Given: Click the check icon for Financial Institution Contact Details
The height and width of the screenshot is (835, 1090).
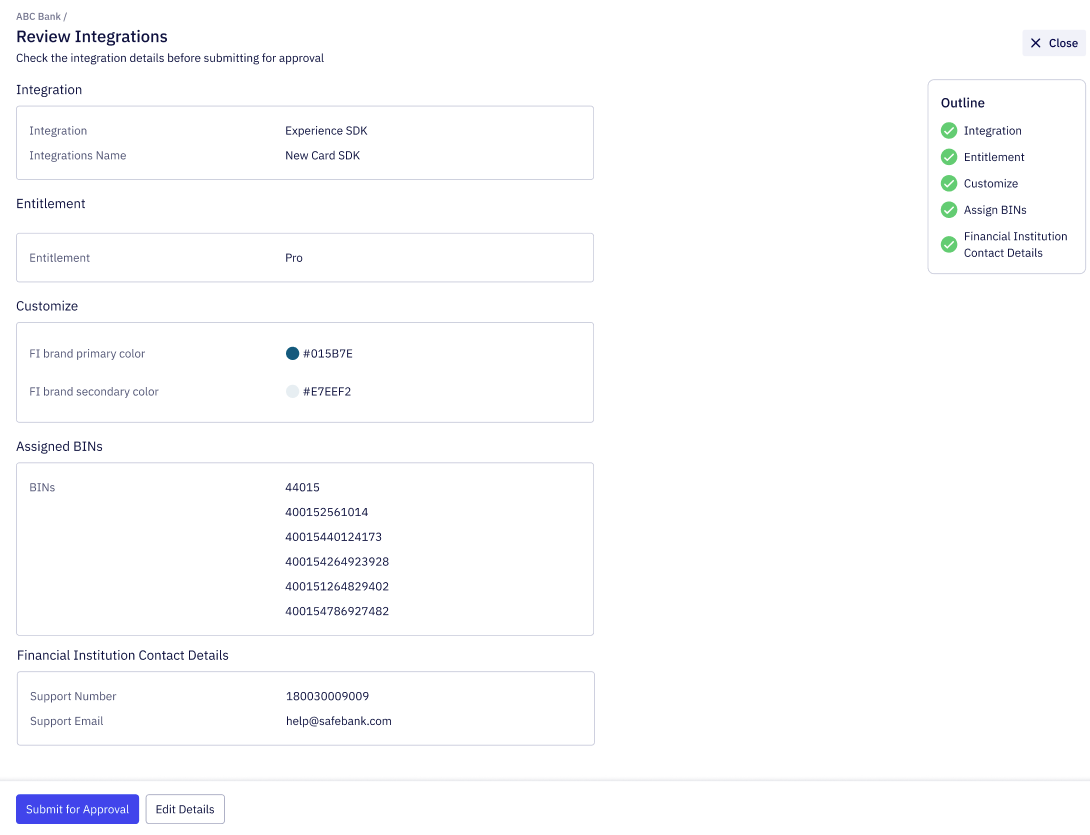Looking at the screenshot, I should pos(948,244).
